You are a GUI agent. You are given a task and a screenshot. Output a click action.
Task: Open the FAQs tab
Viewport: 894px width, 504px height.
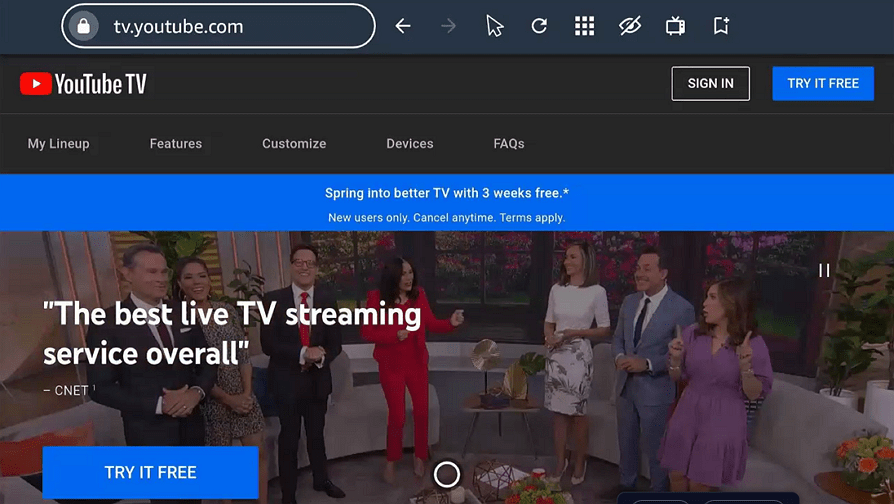(x=509, y=144)
